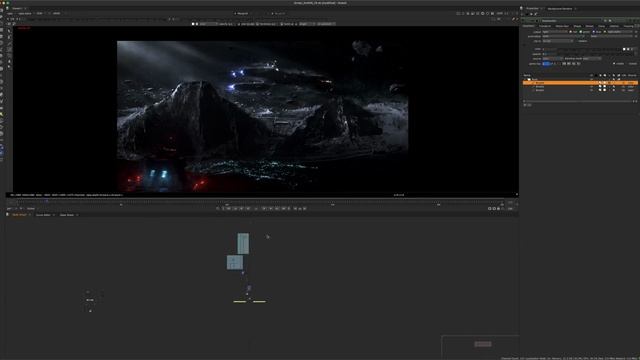Select the upper Read node thumbnail
This screenshot has height=360, width=640.
click(243, 244)
